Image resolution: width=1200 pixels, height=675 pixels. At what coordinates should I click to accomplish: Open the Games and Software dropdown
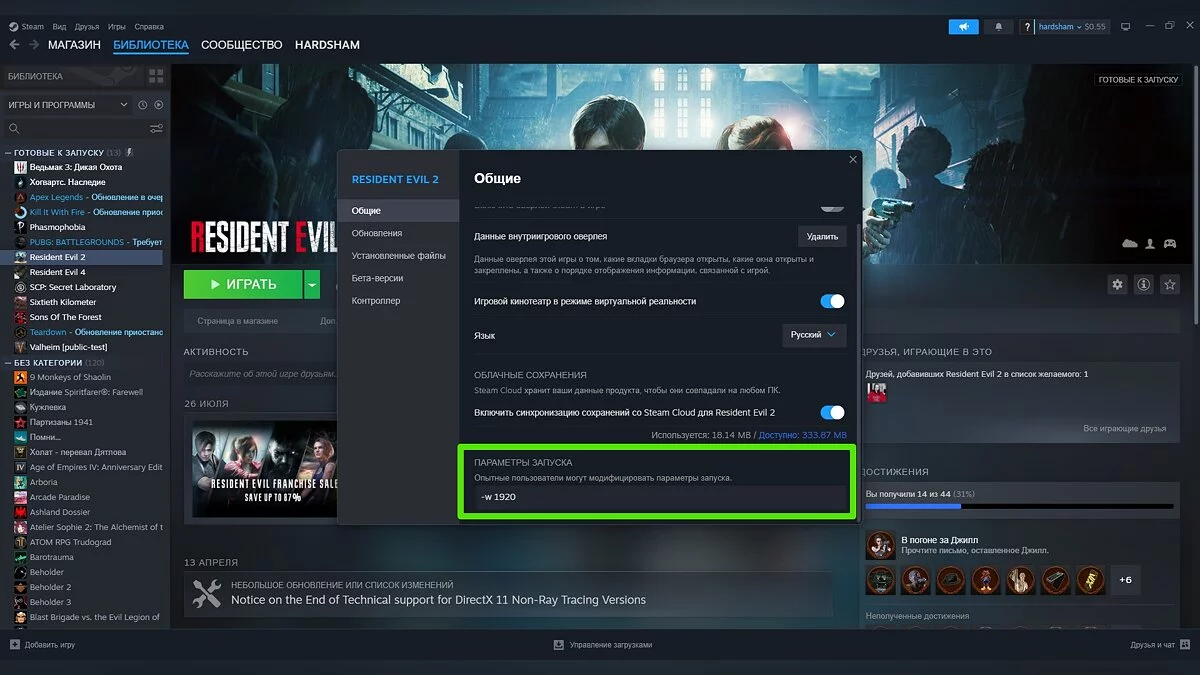click(66, 105)
